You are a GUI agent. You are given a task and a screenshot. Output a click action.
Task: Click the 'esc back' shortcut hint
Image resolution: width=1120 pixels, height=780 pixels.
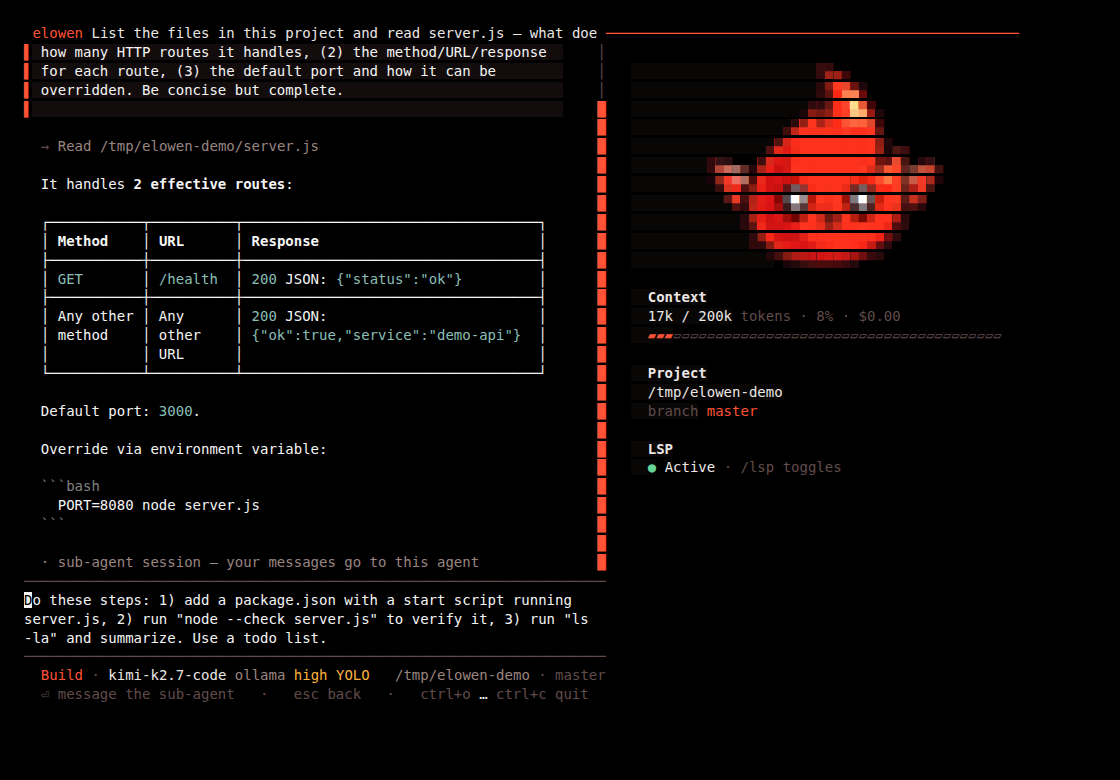tap(327, 694)
